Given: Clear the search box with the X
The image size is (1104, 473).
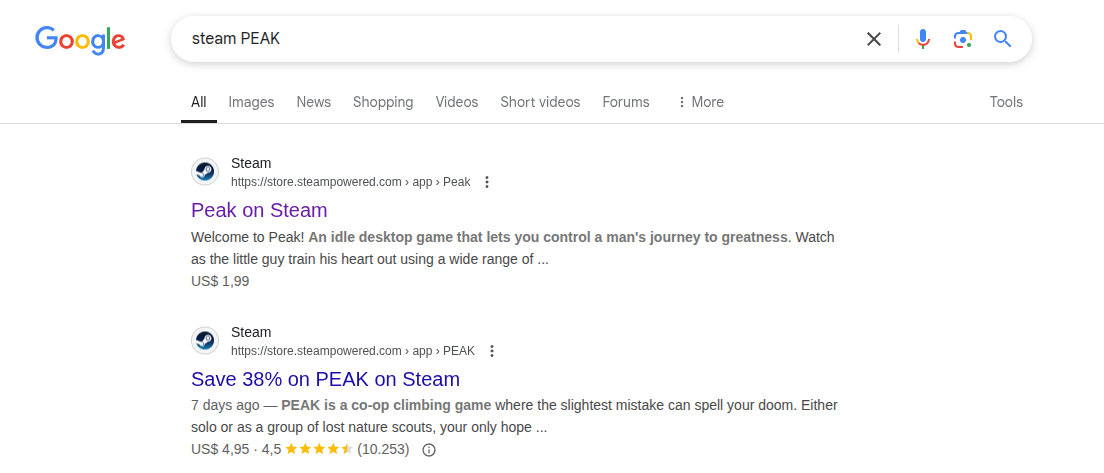Looking at the screenshot, I should point(873,39).
